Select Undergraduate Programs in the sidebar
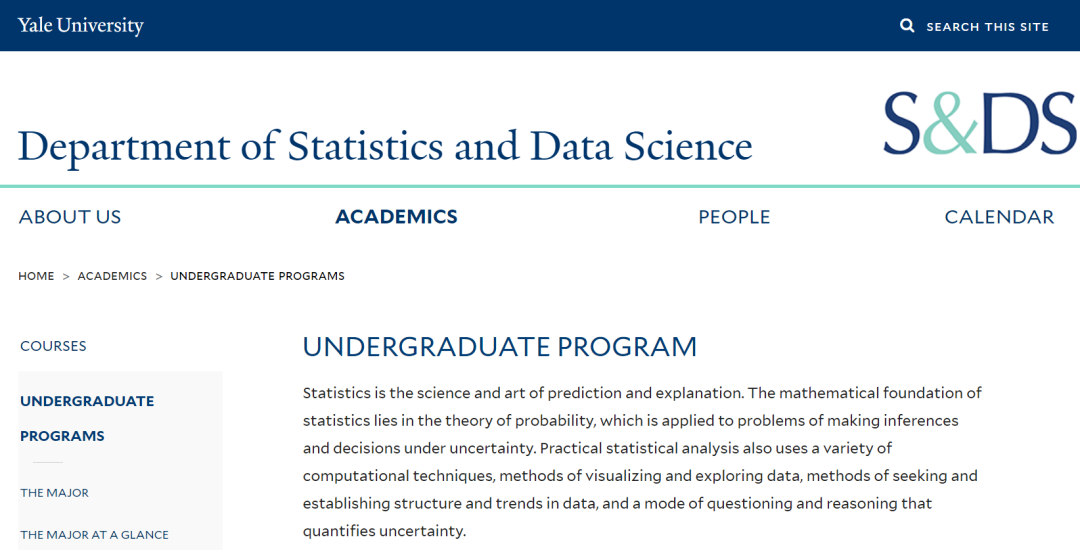The width and height of the screenshot is (1080, 550). point(87,418)
